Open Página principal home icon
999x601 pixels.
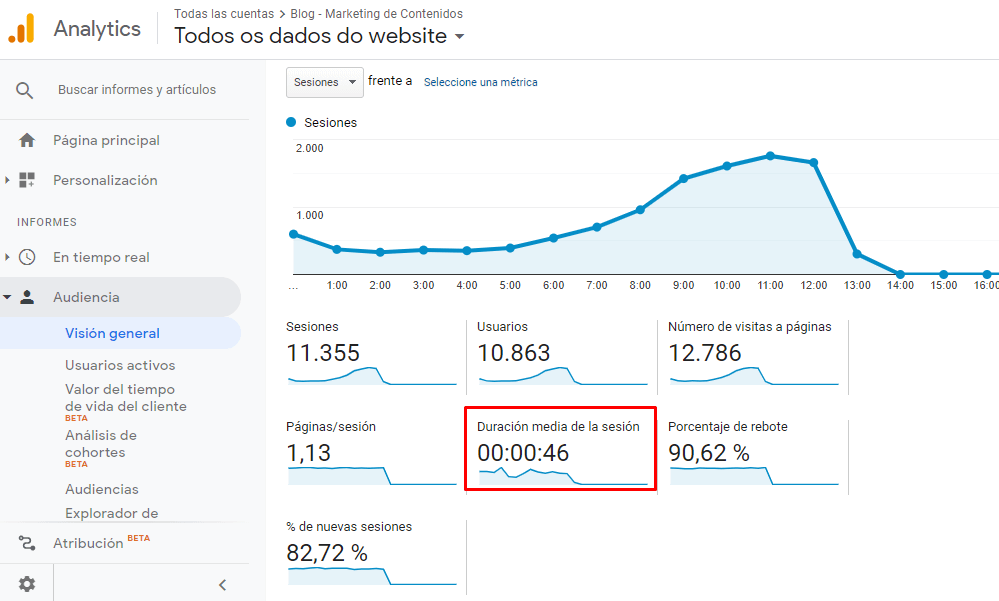pos(27,140)
